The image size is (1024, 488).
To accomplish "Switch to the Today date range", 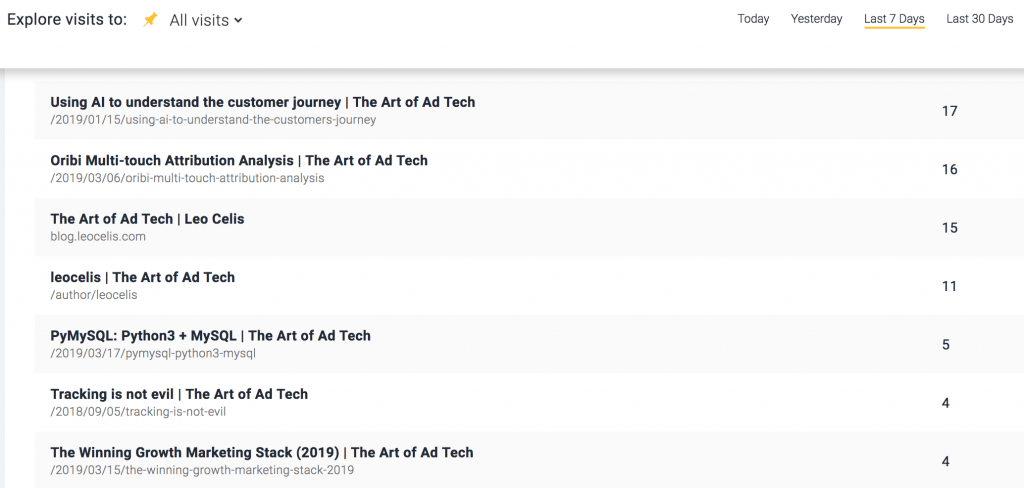I will point(753,19).
